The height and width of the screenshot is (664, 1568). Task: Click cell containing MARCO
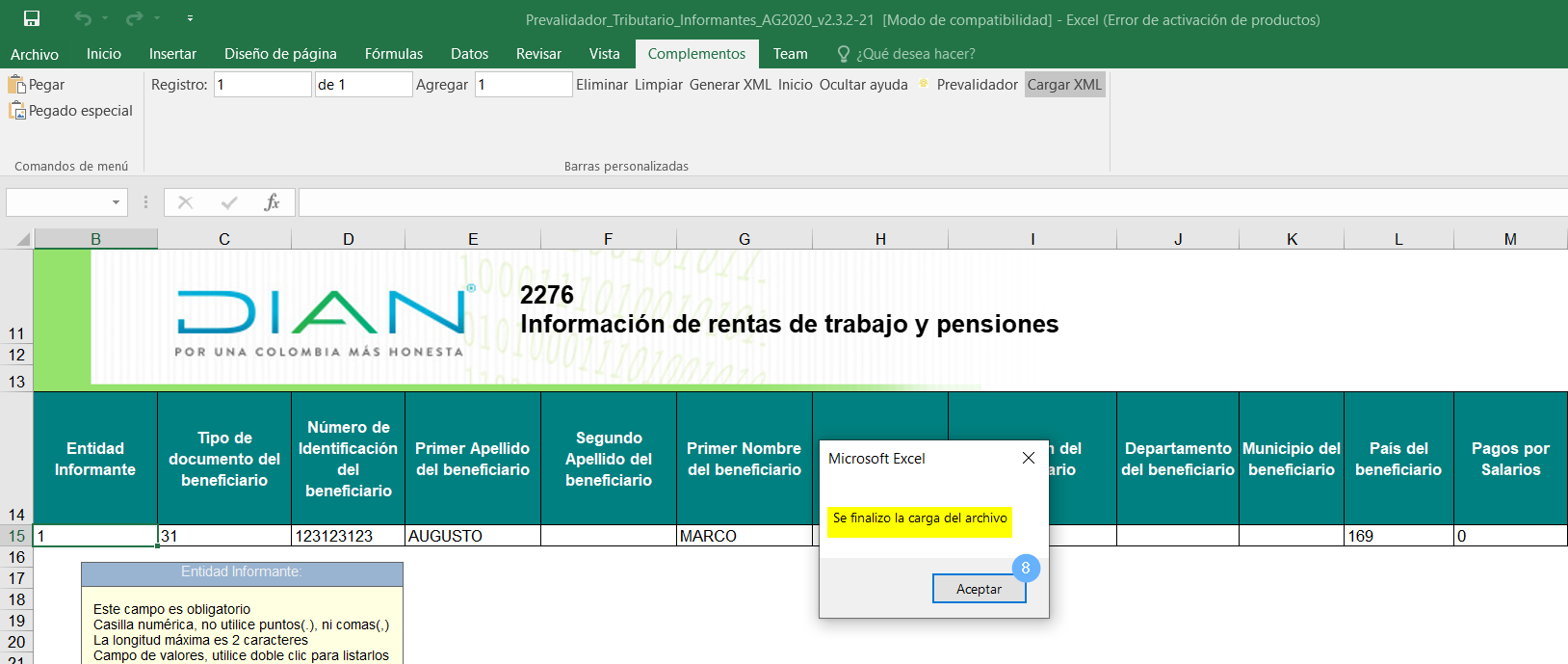(x=745, y=536)
